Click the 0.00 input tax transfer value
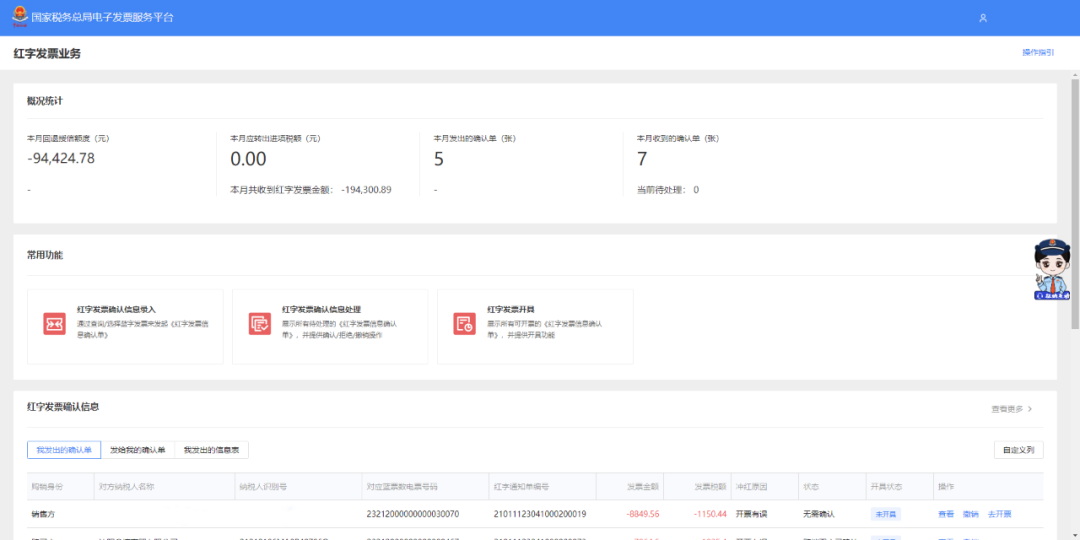 [x=248, y=159]
